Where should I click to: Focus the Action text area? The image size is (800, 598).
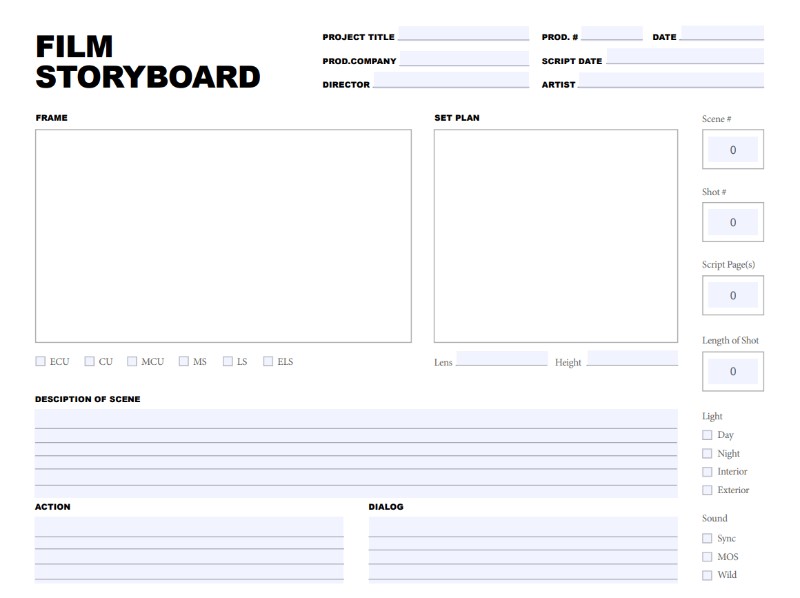pos(189,550)
